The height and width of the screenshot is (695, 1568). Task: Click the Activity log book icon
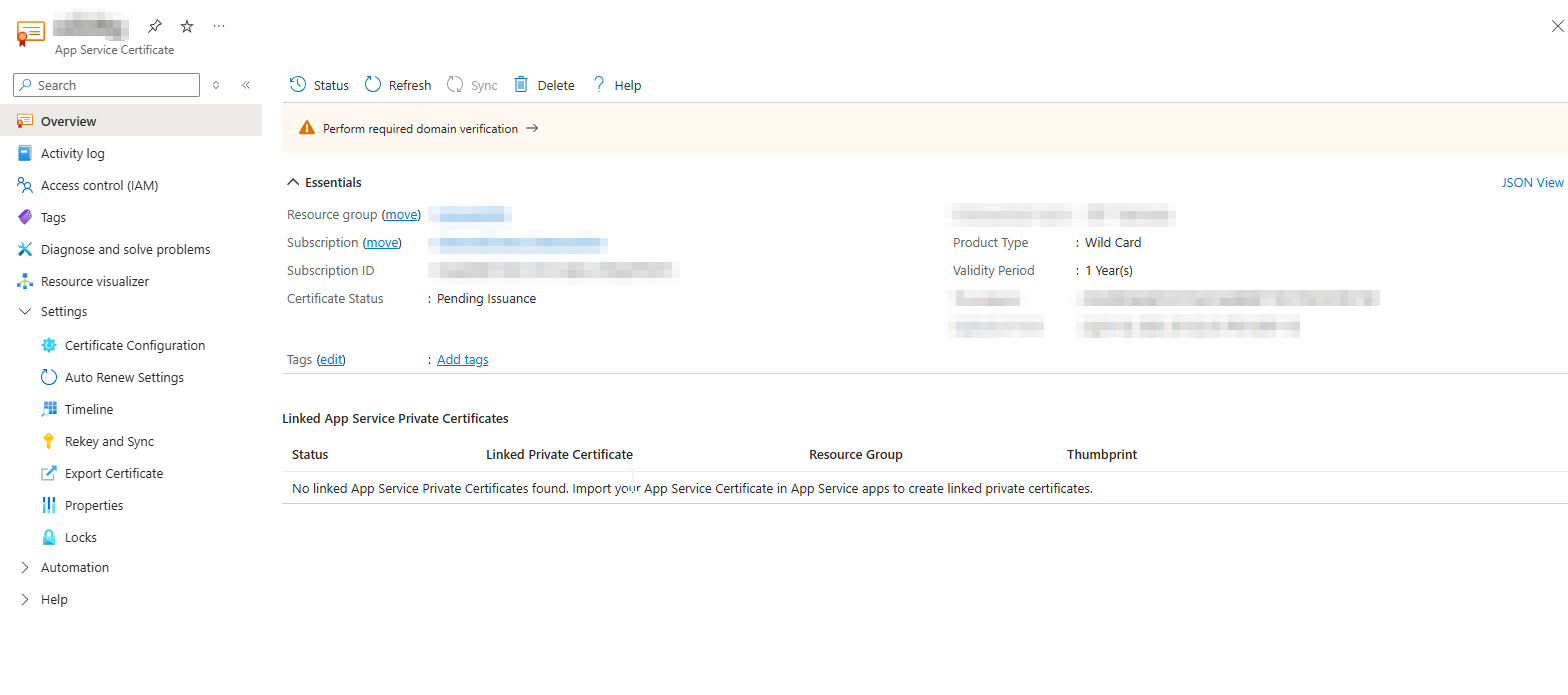[x=25, y=153]
